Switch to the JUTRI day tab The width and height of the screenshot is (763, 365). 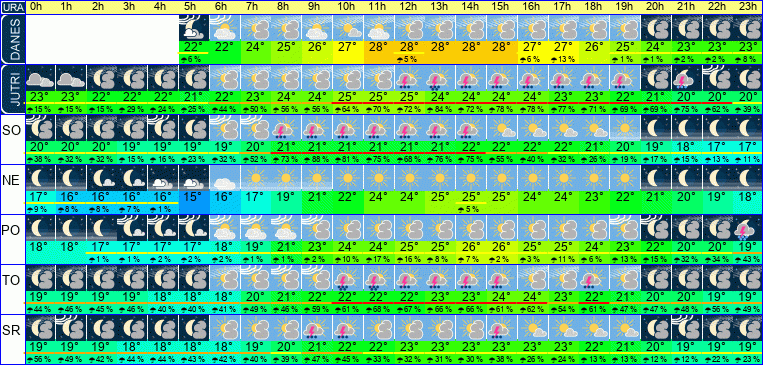click(12, 89)
